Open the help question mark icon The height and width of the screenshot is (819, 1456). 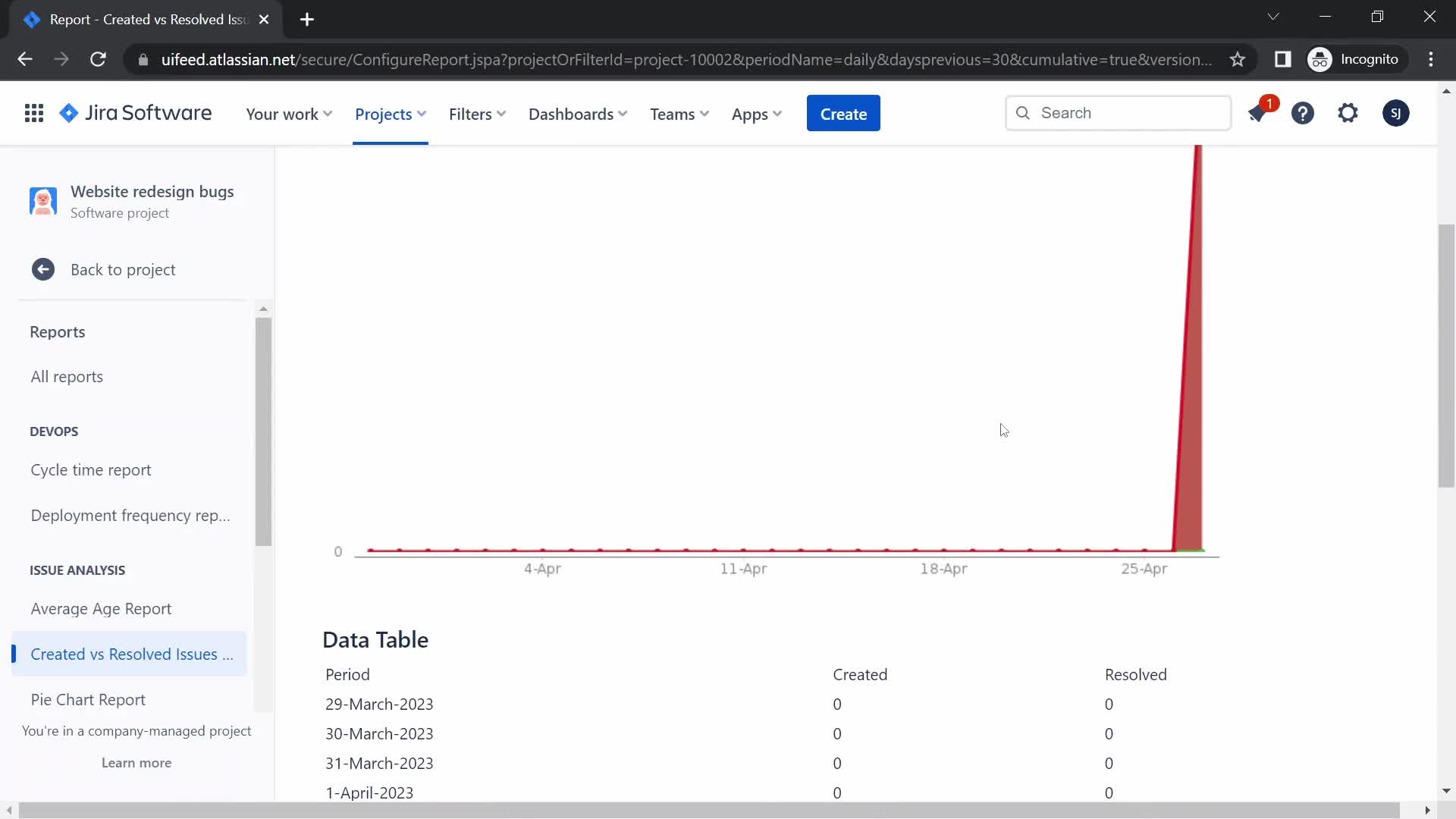point(1303,114)
